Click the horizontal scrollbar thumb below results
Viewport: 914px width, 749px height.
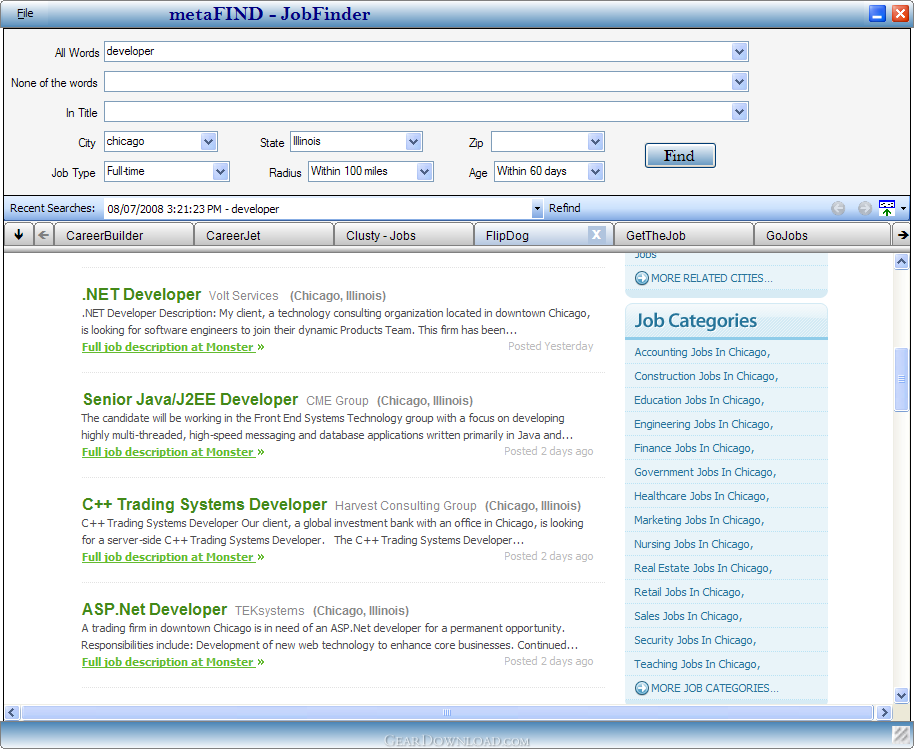[x=447, y=712]
